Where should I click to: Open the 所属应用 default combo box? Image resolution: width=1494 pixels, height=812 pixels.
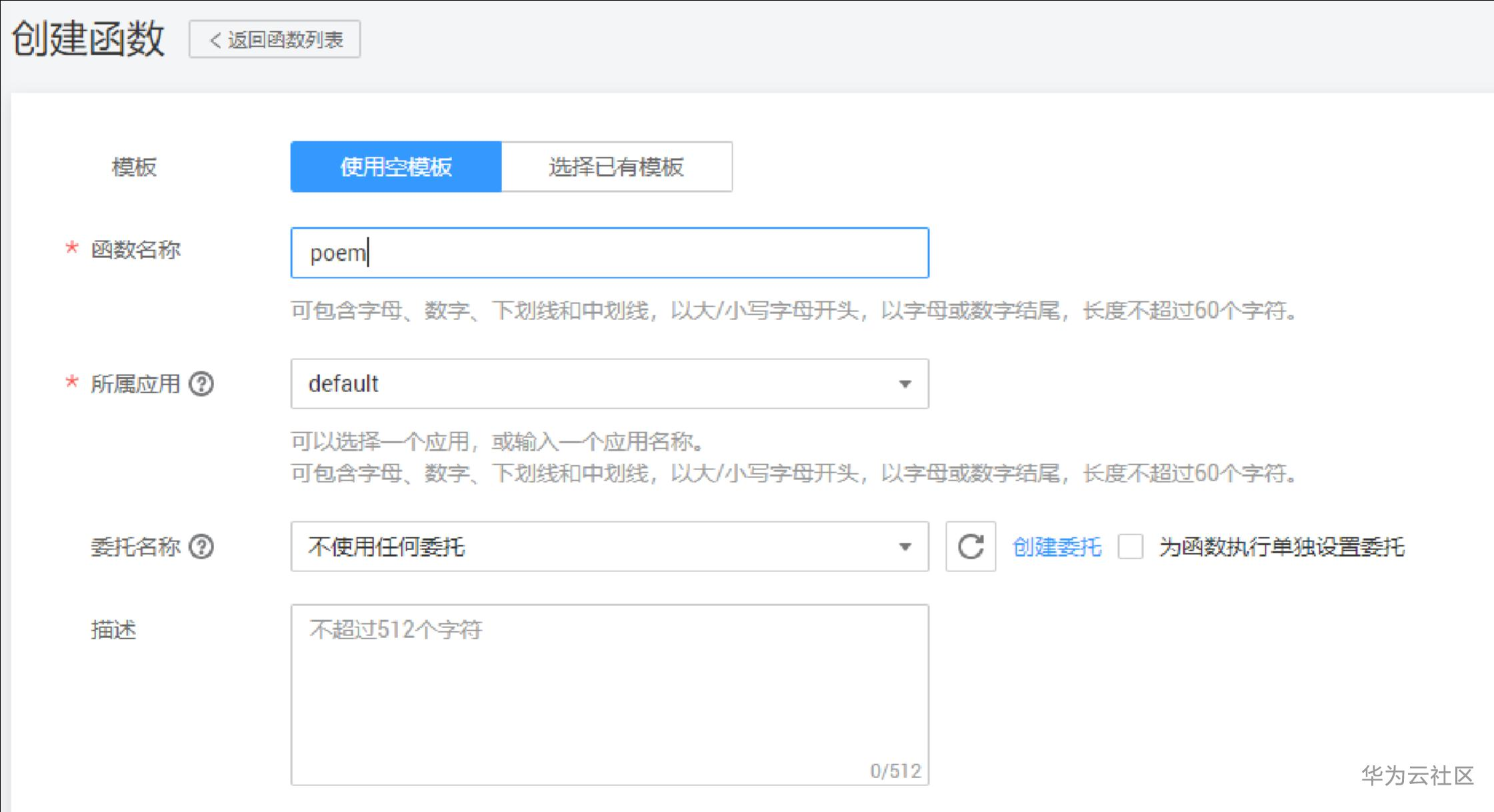pyautogui.click(x=600, y=384)
